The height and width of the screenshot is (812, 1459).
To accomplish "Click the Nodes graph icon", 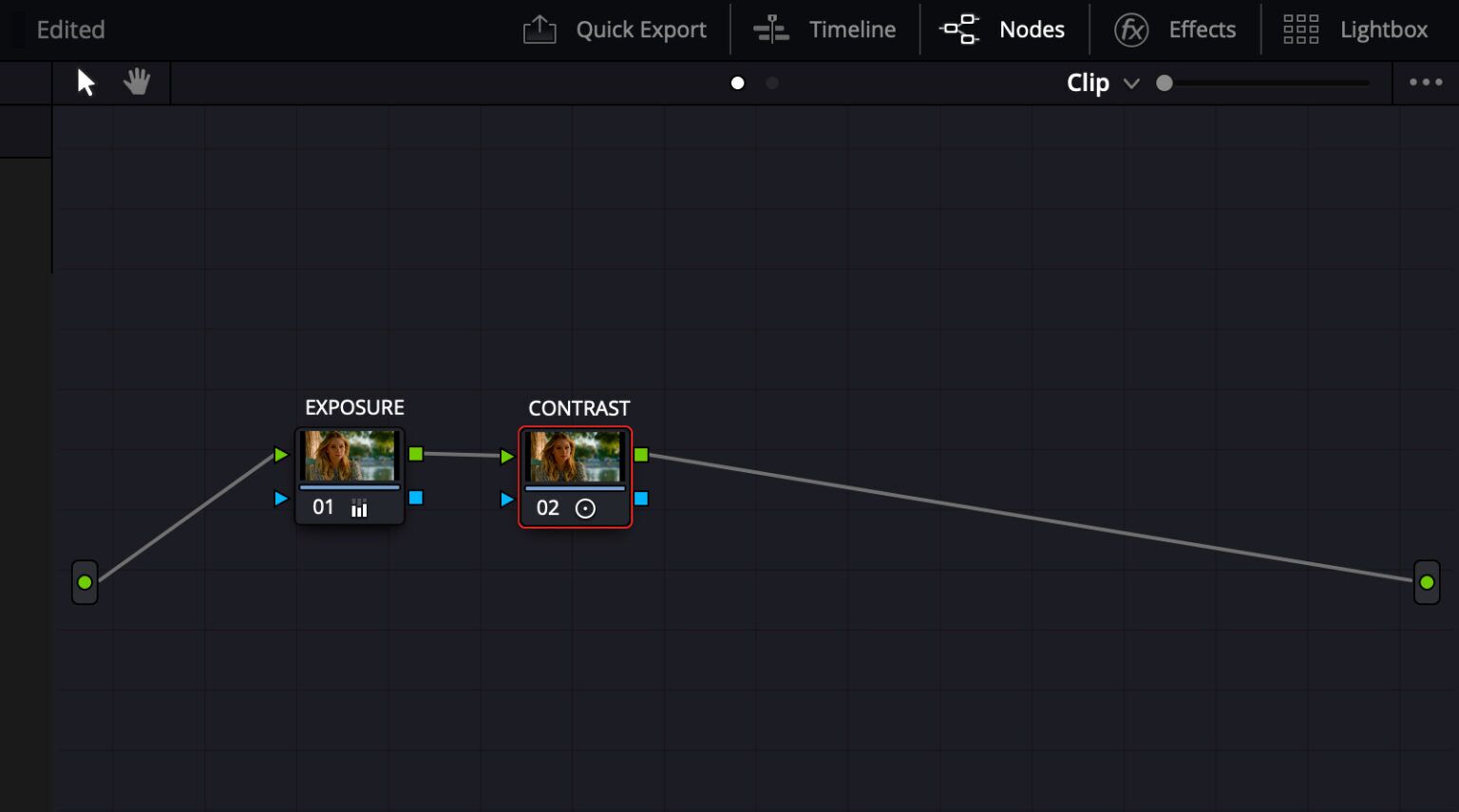I will tap(960, 28).
